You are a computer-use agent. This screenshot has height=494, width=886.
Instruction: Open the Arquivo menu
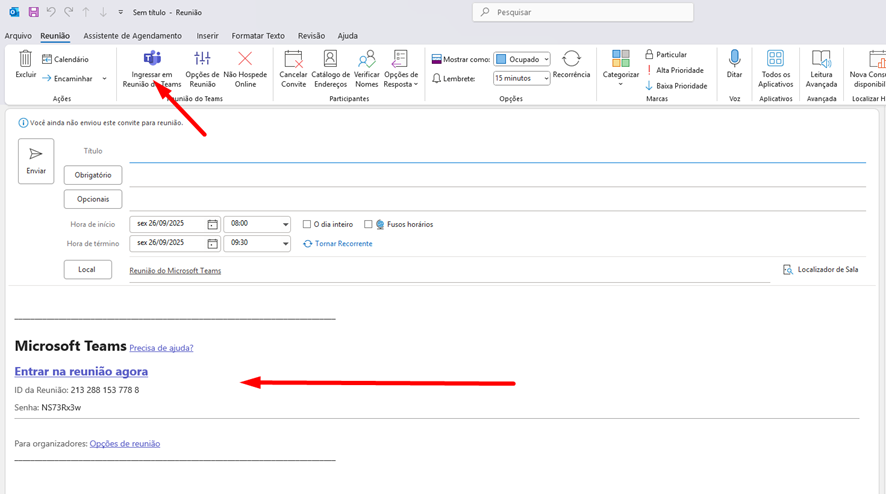tap(18, 36)
